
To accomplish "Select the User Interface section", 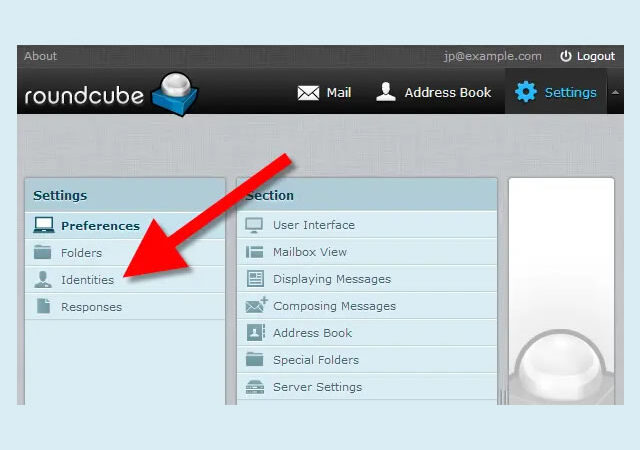I will pyautogui.click(x=367, y=225).
